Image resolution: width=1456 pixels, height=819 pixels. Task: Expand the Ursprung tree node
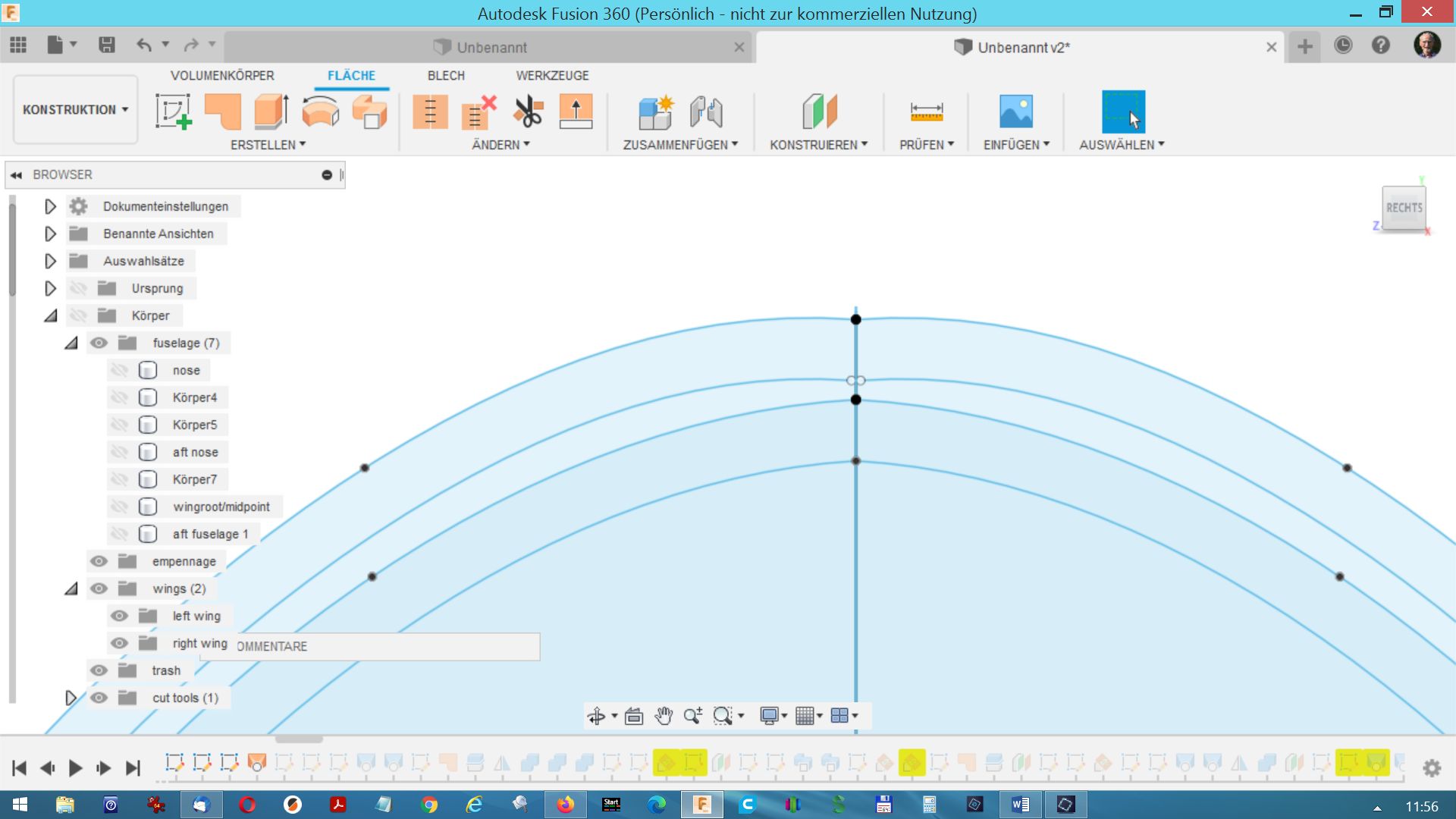click(x=50, y=288)
